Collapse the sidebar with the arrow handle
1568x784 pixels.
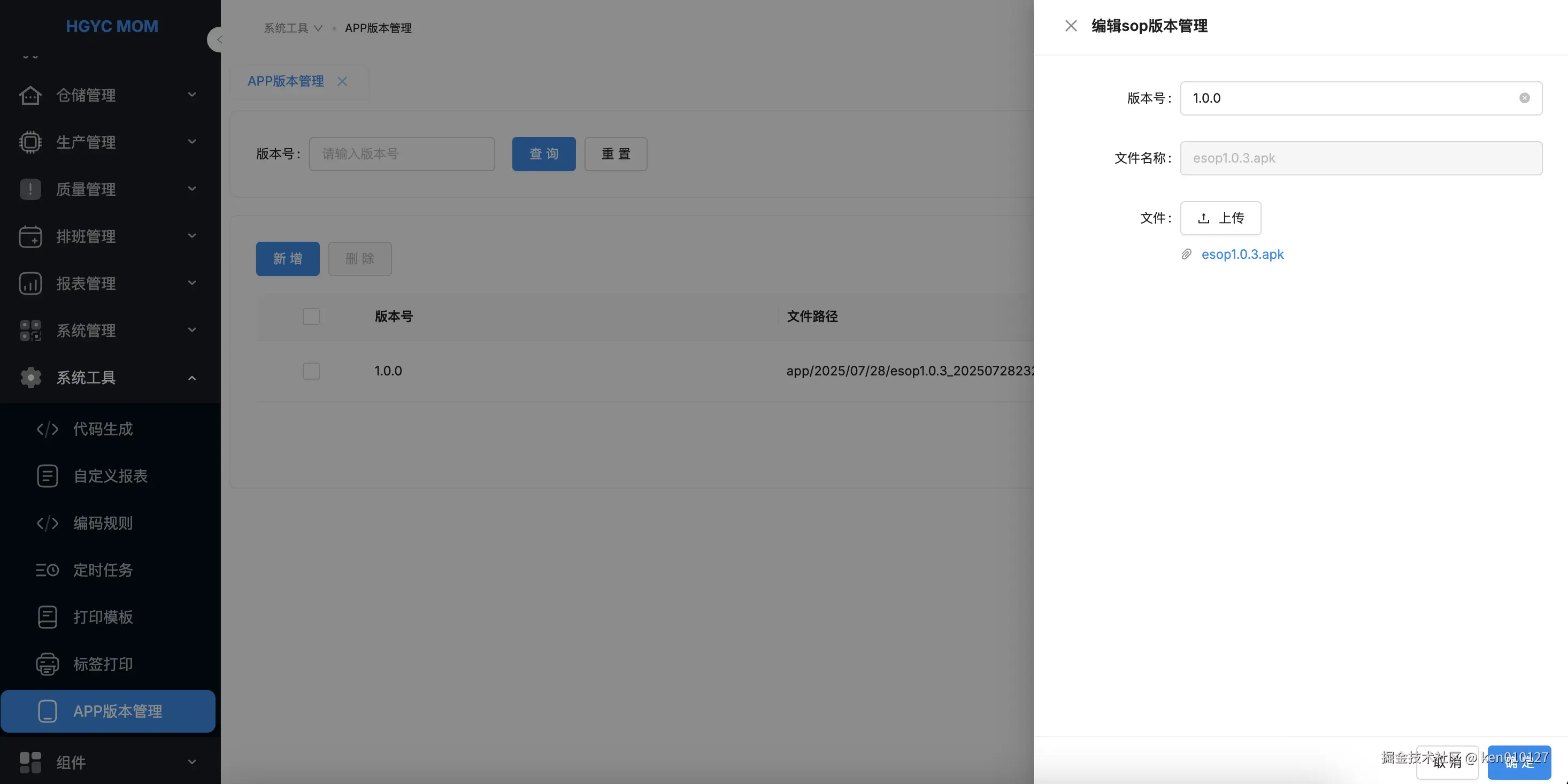[217, 40]
